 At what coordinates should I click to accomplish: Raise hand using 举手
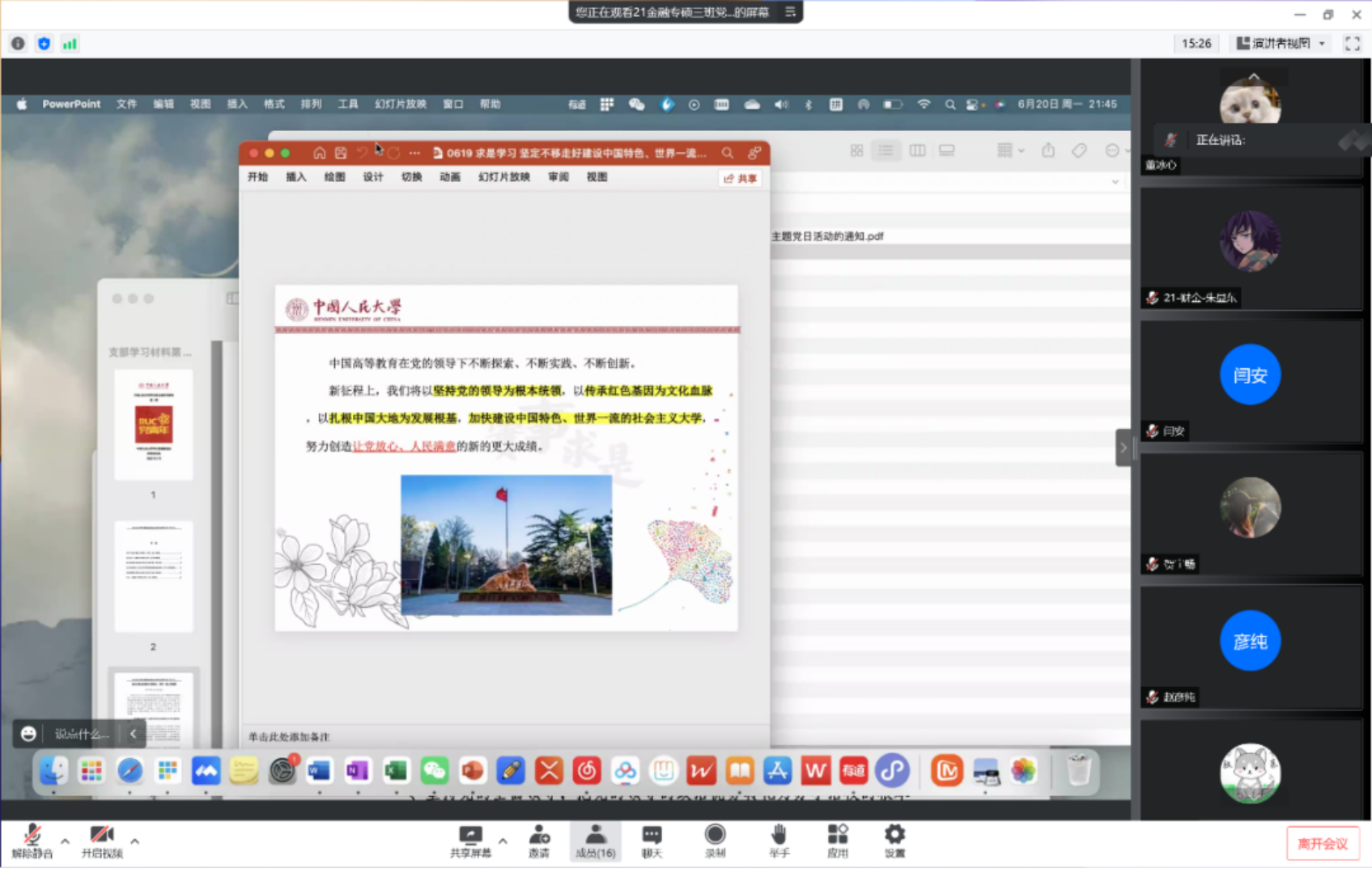(x=779, y=841)
